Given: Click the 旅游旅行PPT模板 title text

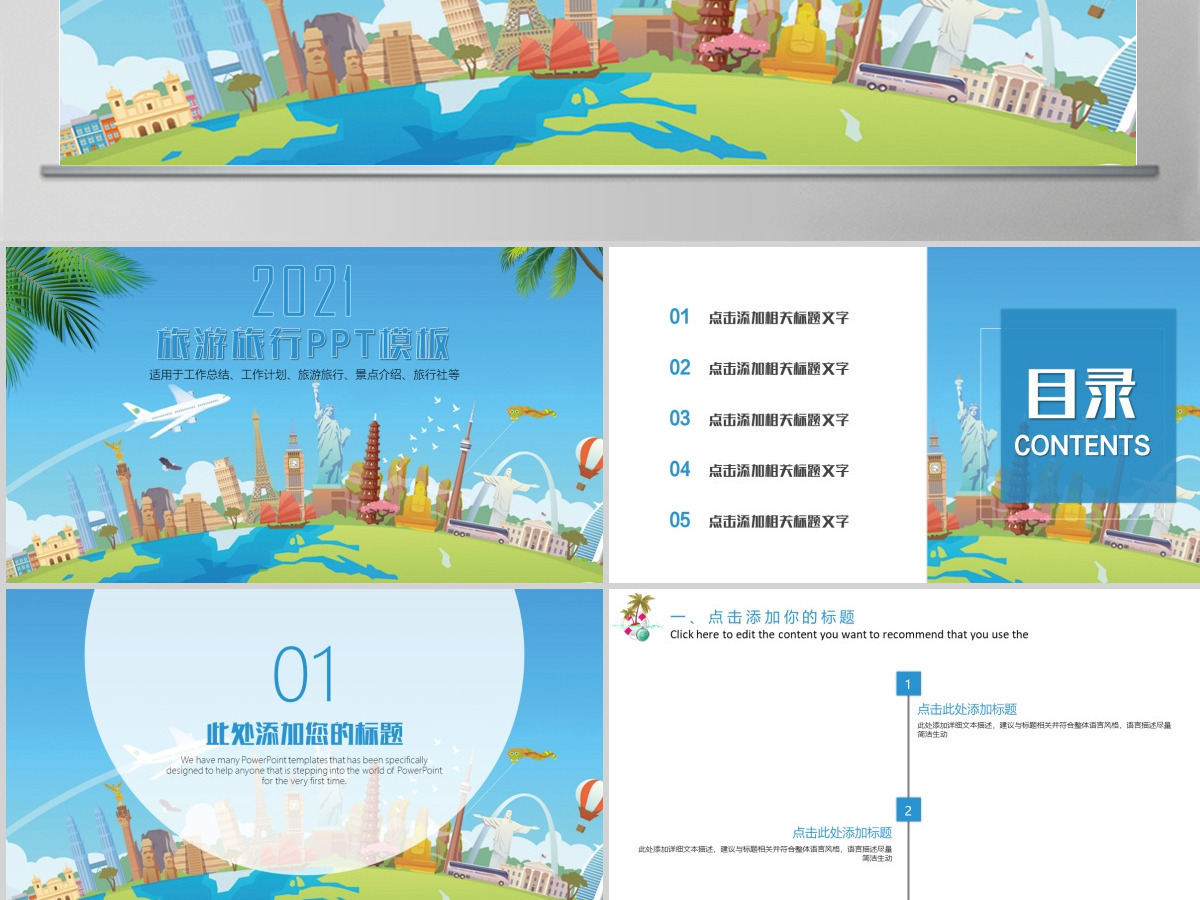Looking at the screenshot, I should click(303, 343).
